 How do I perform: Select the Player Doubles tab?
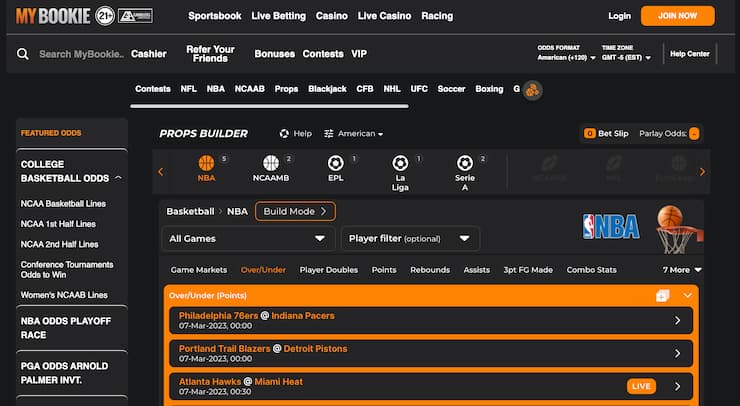pyautogui.click(x=328, y=270)
